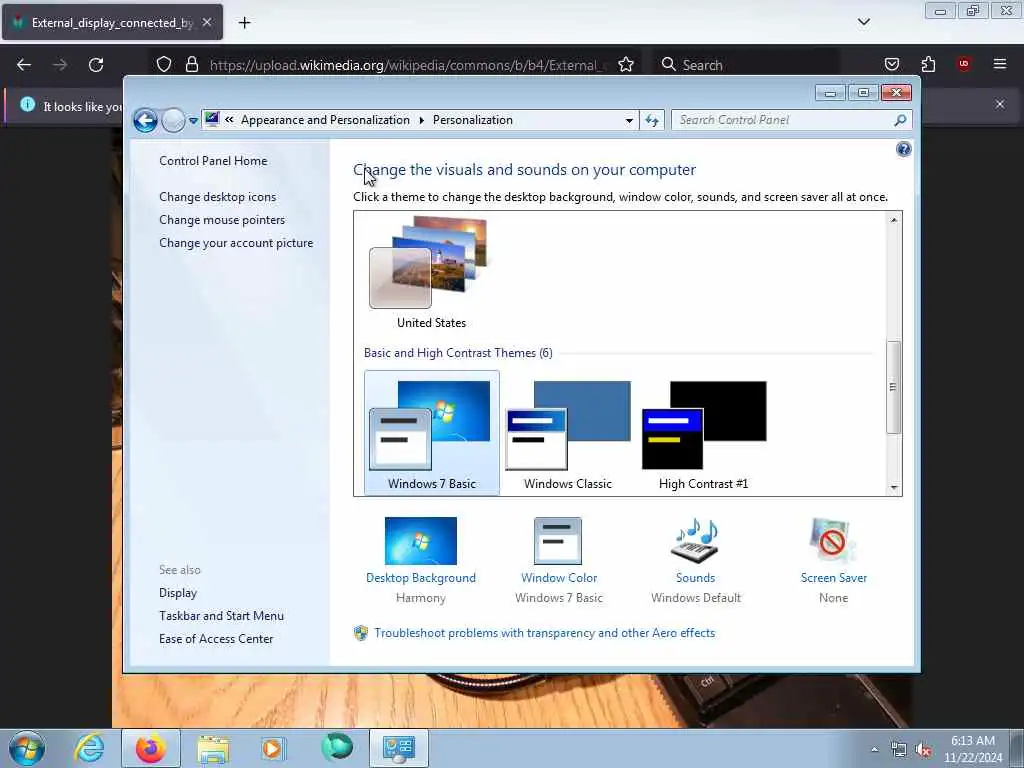Click the info icon in notification bar
Image resolution: width=1024 pixels, height=768 pixels.
coord(27,104)
